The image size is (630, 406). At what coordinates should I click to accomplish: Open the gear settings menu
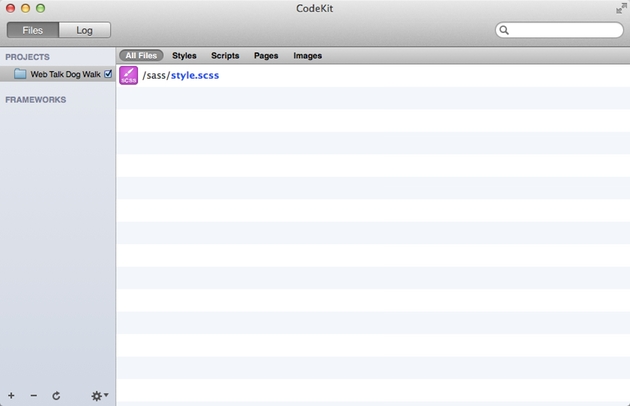100,396
